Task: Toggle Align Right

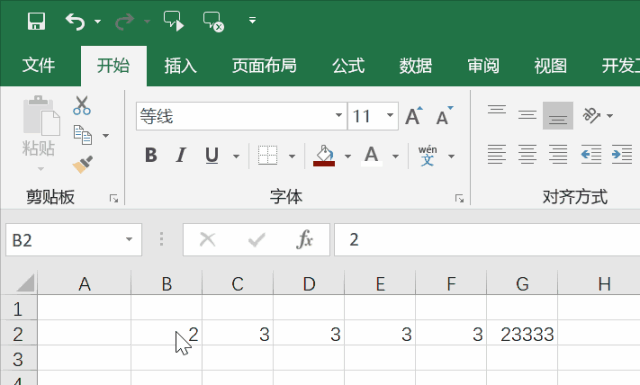Action: [558, 155]
